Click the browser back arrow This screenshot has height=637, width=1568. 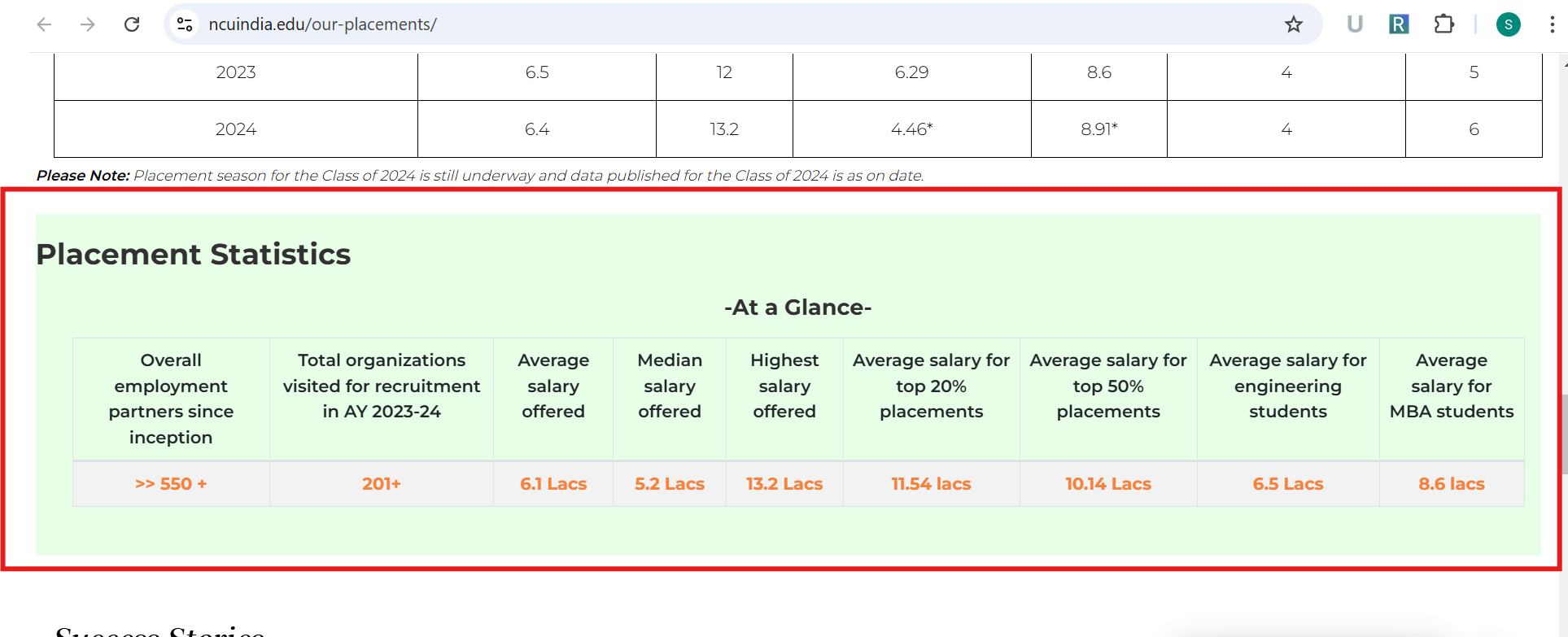45,24
